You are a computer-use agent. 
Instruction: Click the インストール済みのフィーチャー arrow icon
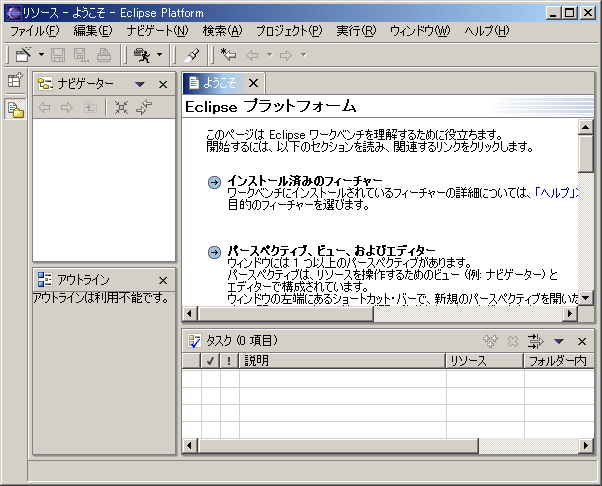point(214,182)
